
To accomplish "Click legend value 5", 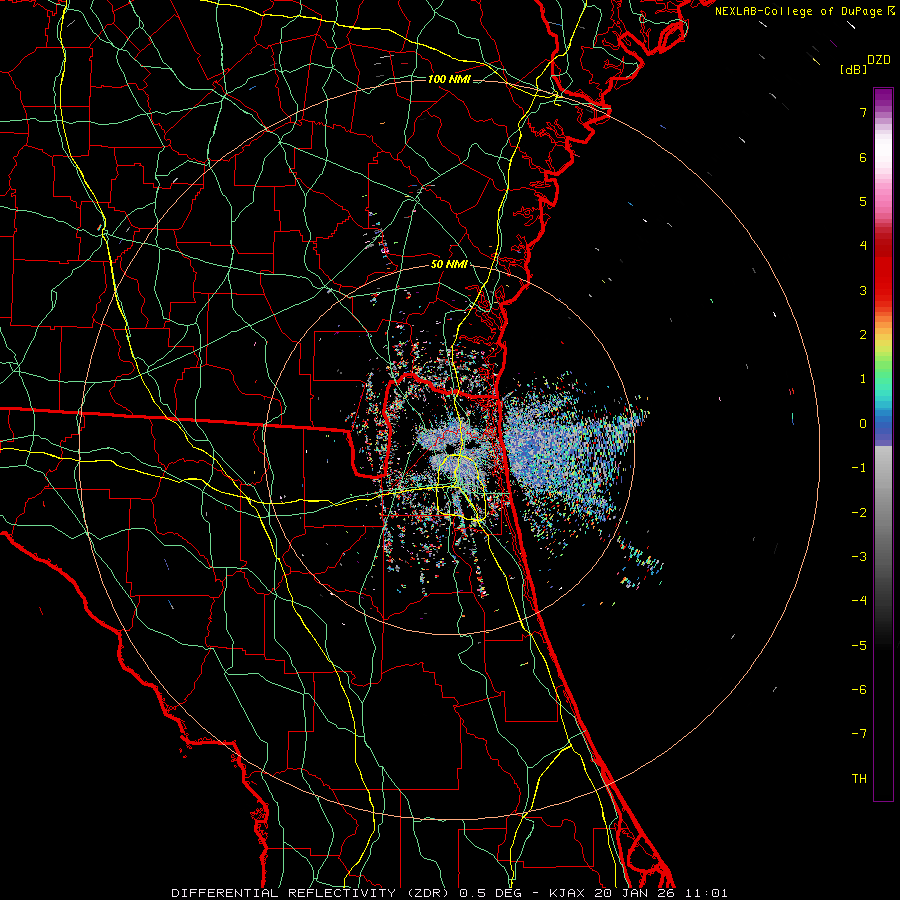I will pyautogui.click(x=863, y=201).
